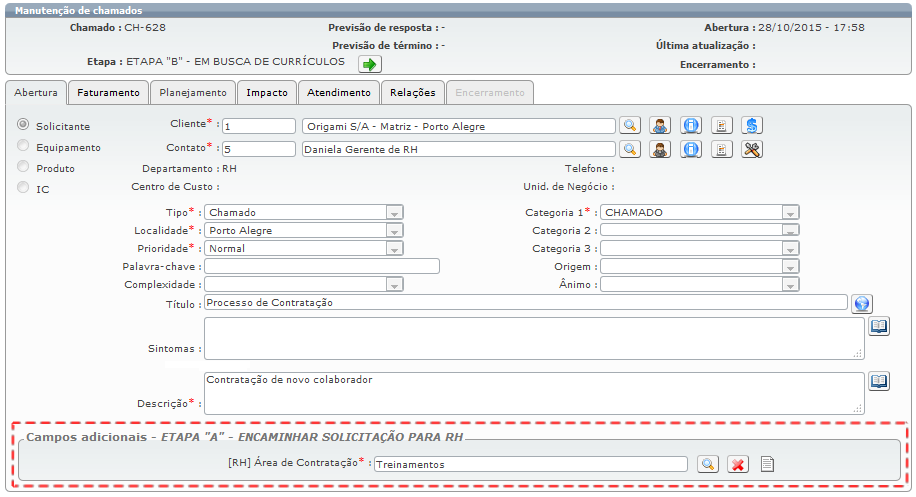
Task: Expand the Categoria 1 dropdown
Action: pyautogui.click(x=790, y=213)
